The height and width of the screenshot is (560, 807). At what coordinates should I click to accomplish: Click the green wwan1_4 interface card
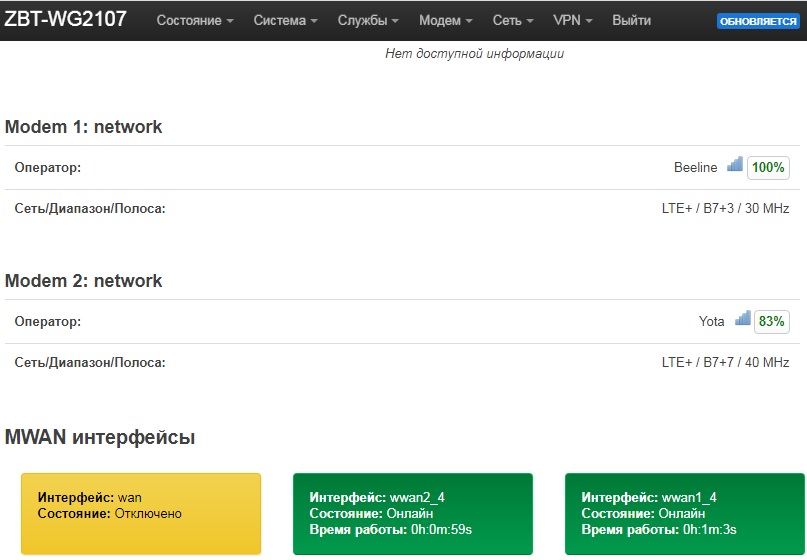(x=685, y=514)
